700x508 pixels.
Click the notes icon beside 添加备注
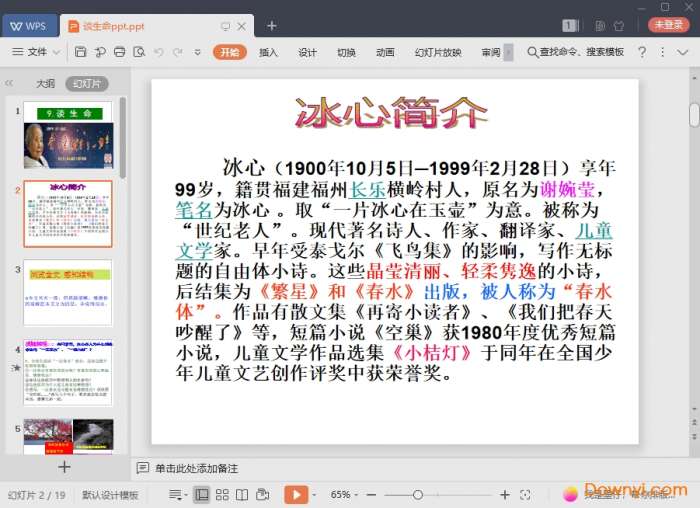point(142,468)
